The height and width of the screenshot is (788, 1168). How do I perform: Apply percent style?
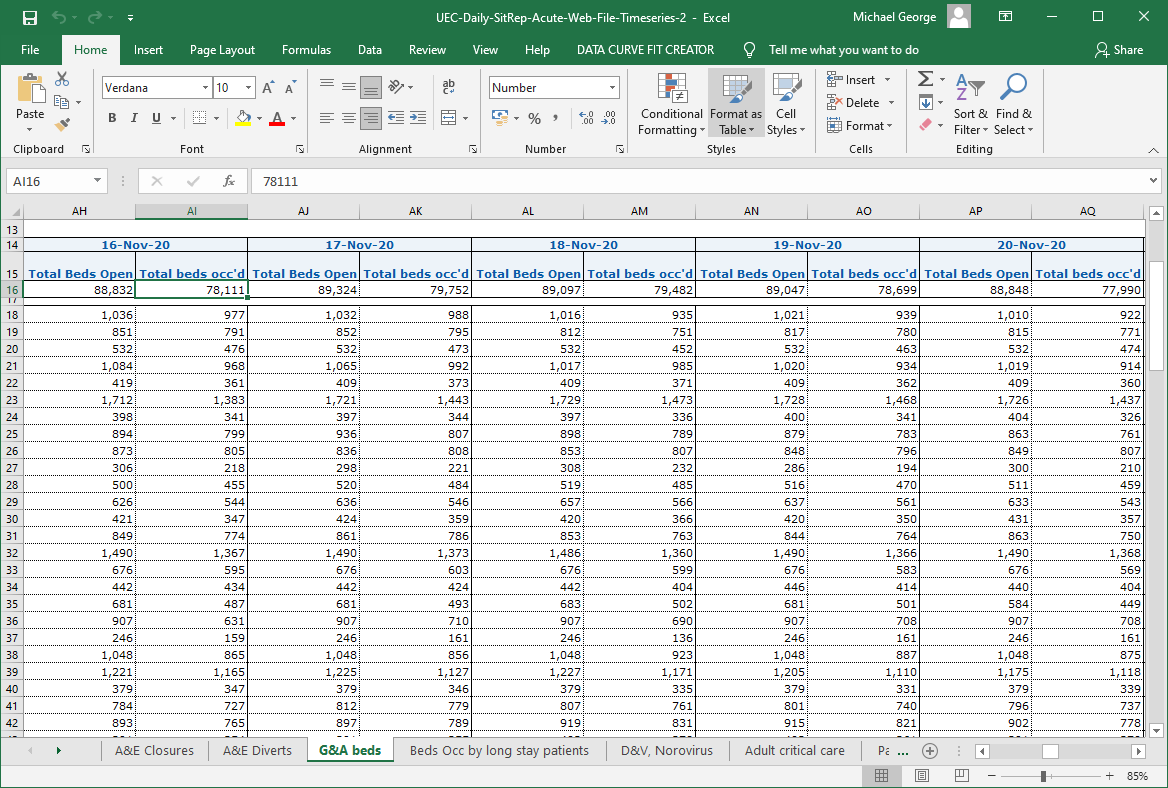pyautogui.click(x=534, y=118)
